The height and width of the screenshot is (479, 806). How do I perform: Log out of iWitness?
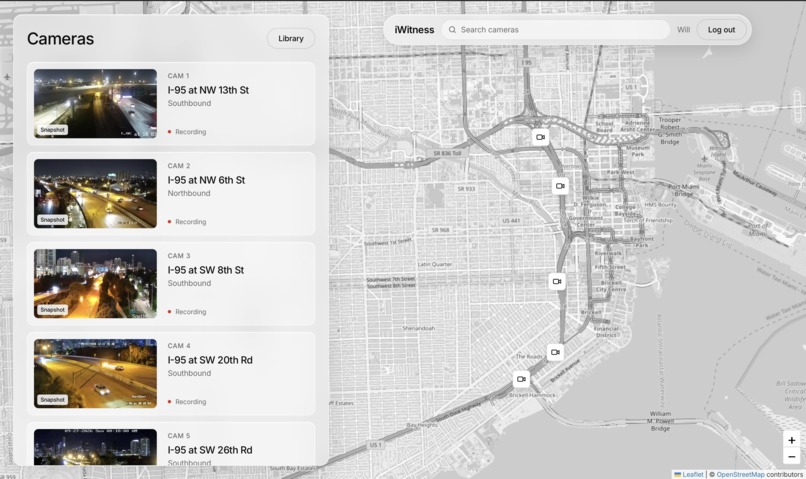(721, 30)
